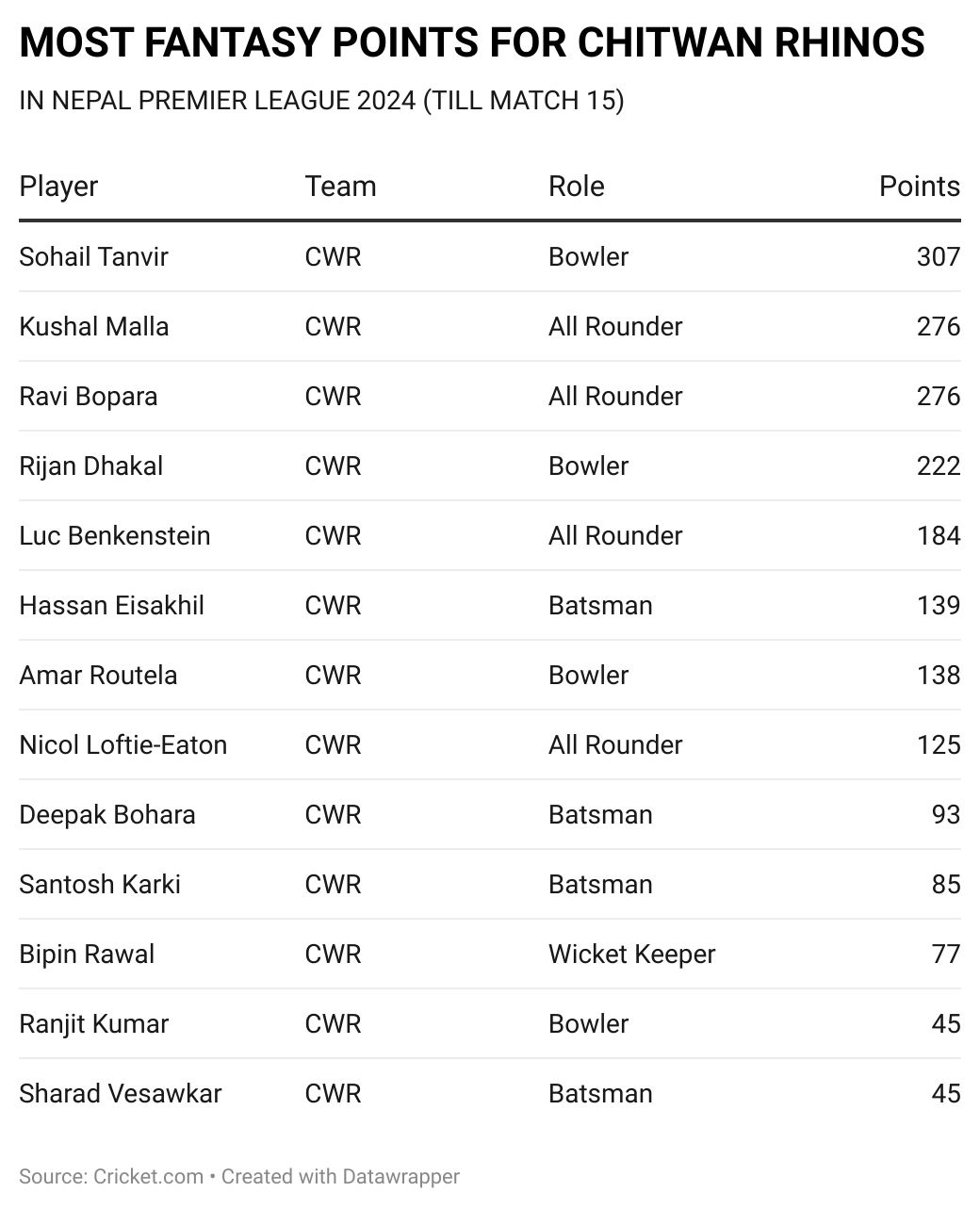The width and height of the screenshot is (980, 1208).
Task: Click the Role column header
Action: [576, 187]
